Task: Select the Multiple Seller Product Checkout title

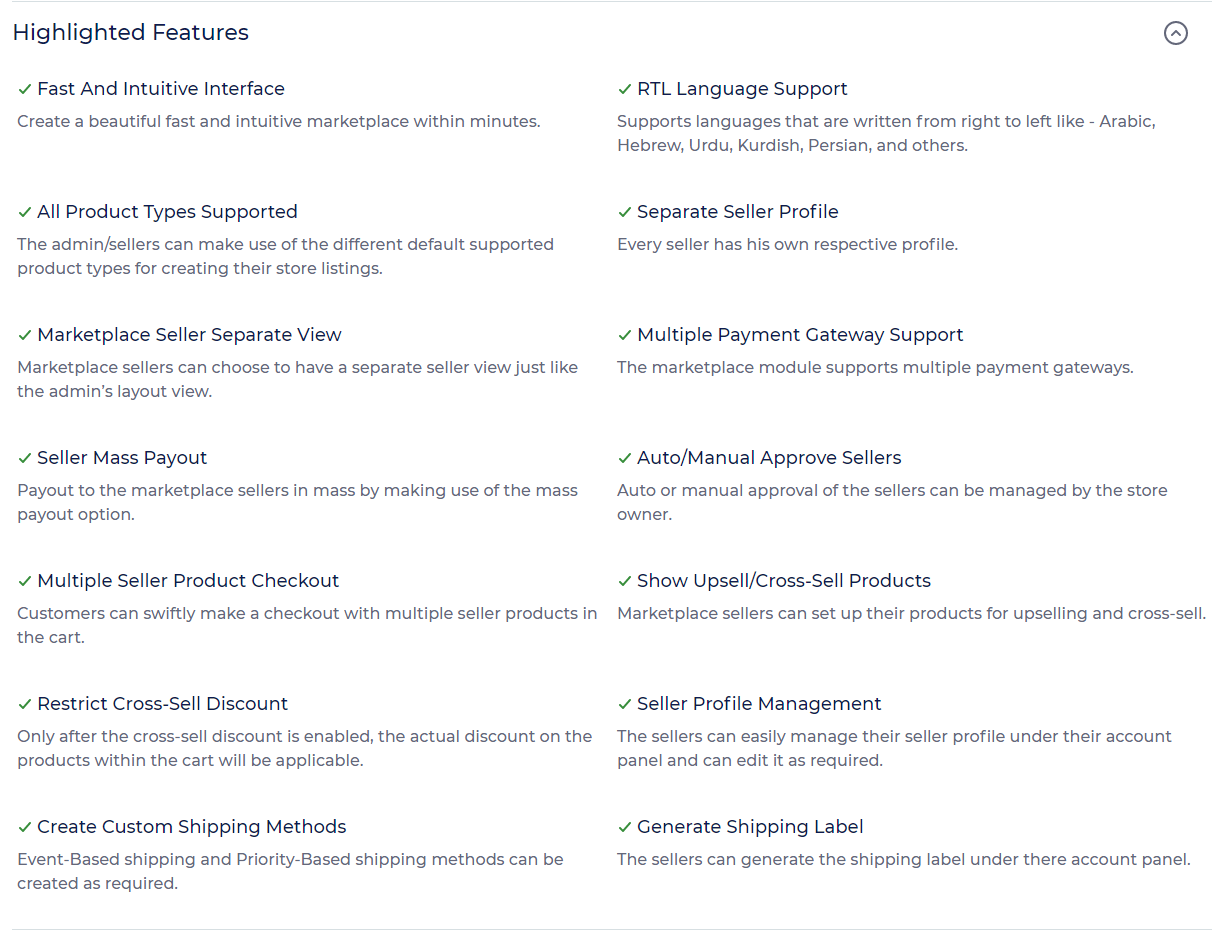Action: (188, 581)
